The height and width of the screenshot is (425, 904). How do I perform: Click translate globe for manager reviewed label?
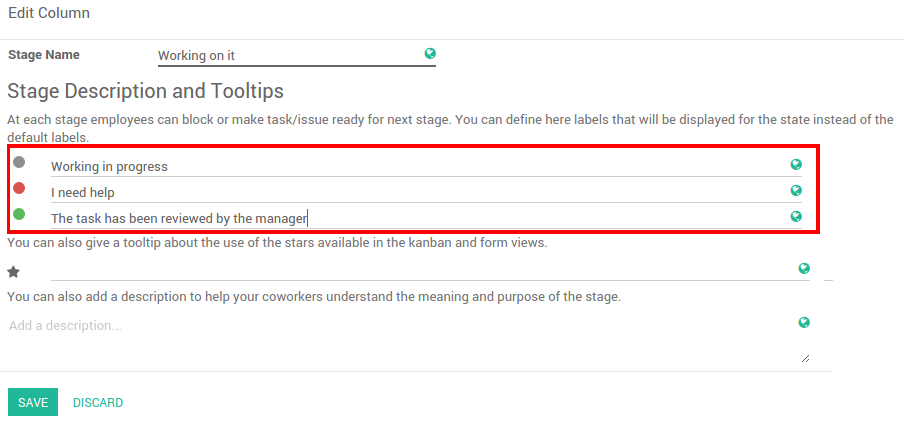796,216
